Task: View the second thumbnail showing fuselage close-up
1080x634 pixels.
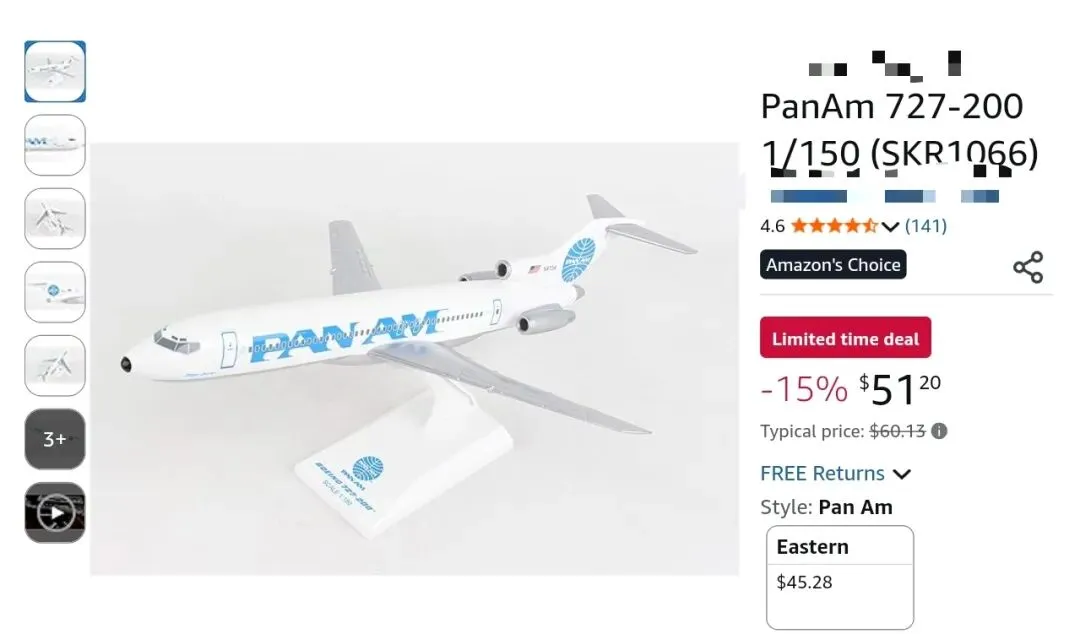Action: coord(55,145)
